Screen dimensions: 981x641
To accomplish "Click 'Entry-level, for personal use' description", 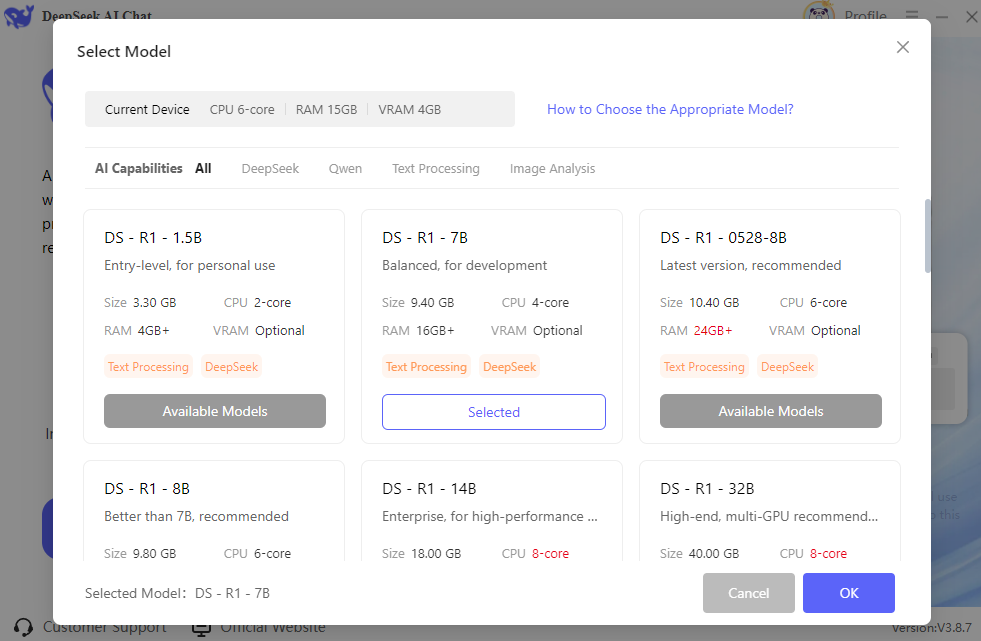I will [x=190, y=265].
